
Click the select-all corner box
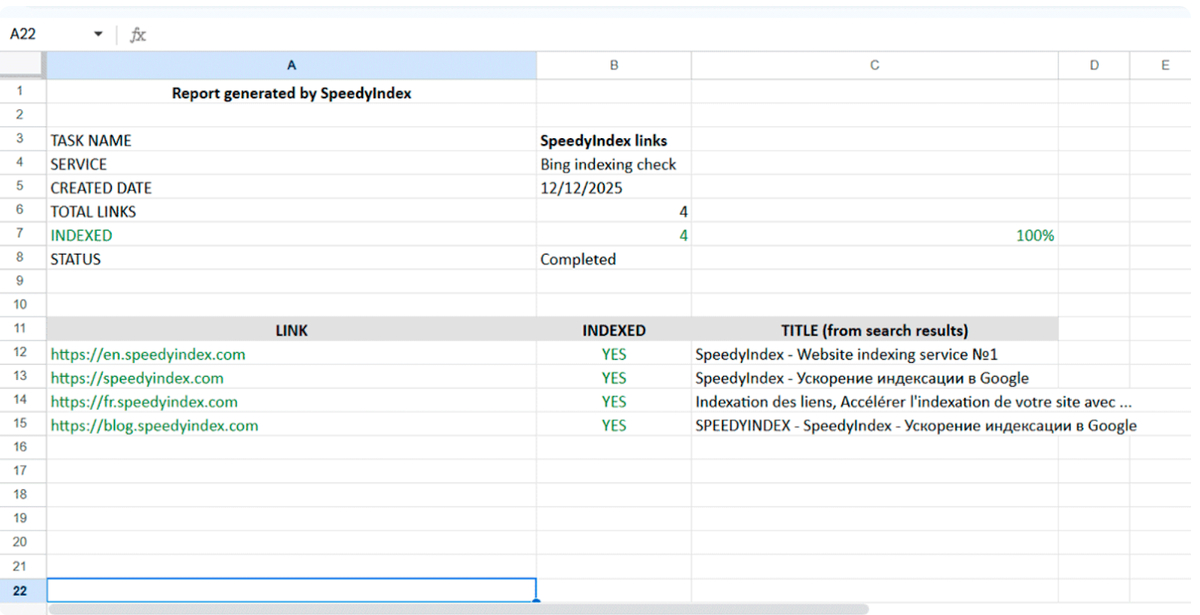click(x=22, y=65)
